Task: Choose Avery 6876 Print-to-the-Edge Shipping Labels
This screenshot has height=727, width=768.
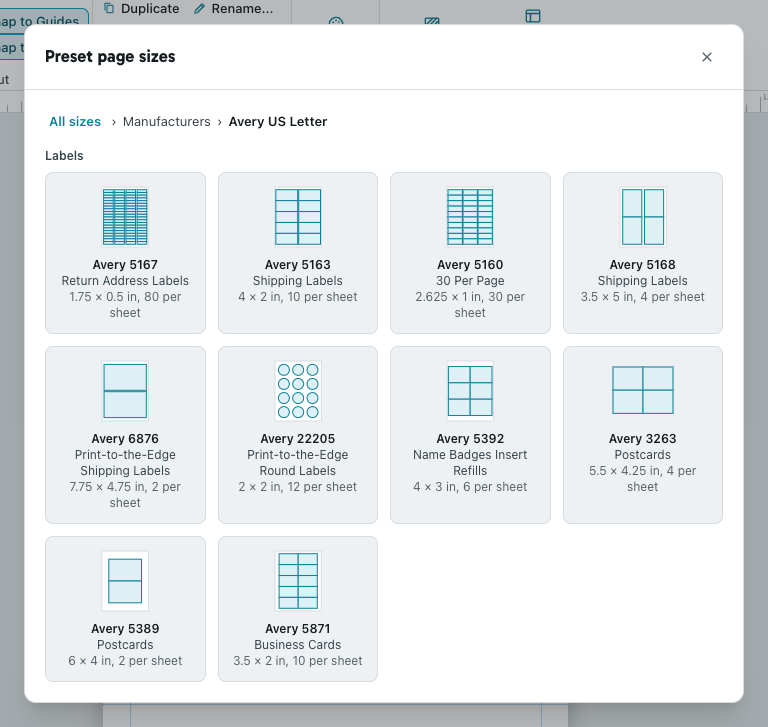Action: tap(125, 435)
